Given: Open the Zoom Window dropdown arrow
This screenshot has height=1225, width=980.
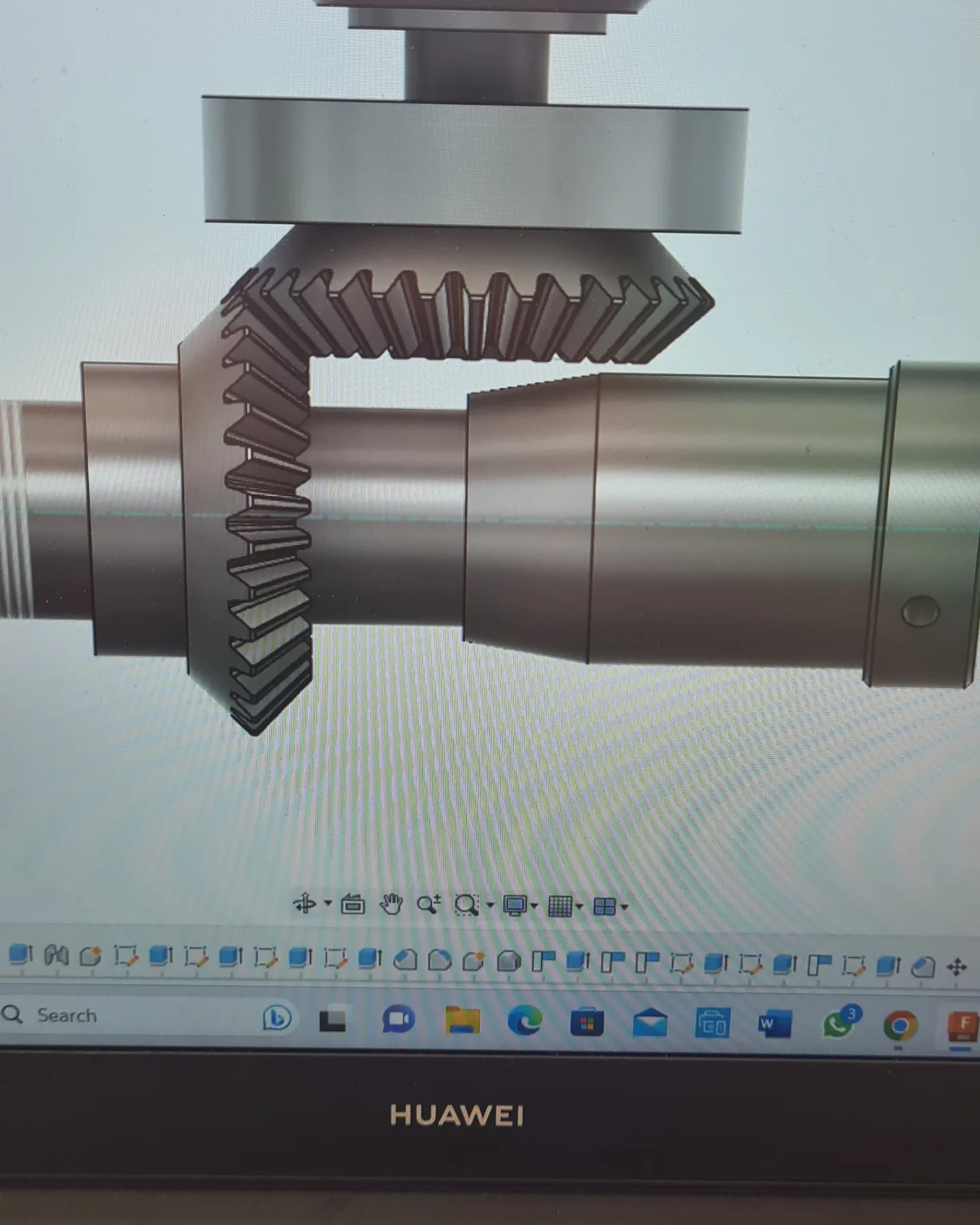Looking at the screenshot, I should pyautogui.click(x=490, y=906).
